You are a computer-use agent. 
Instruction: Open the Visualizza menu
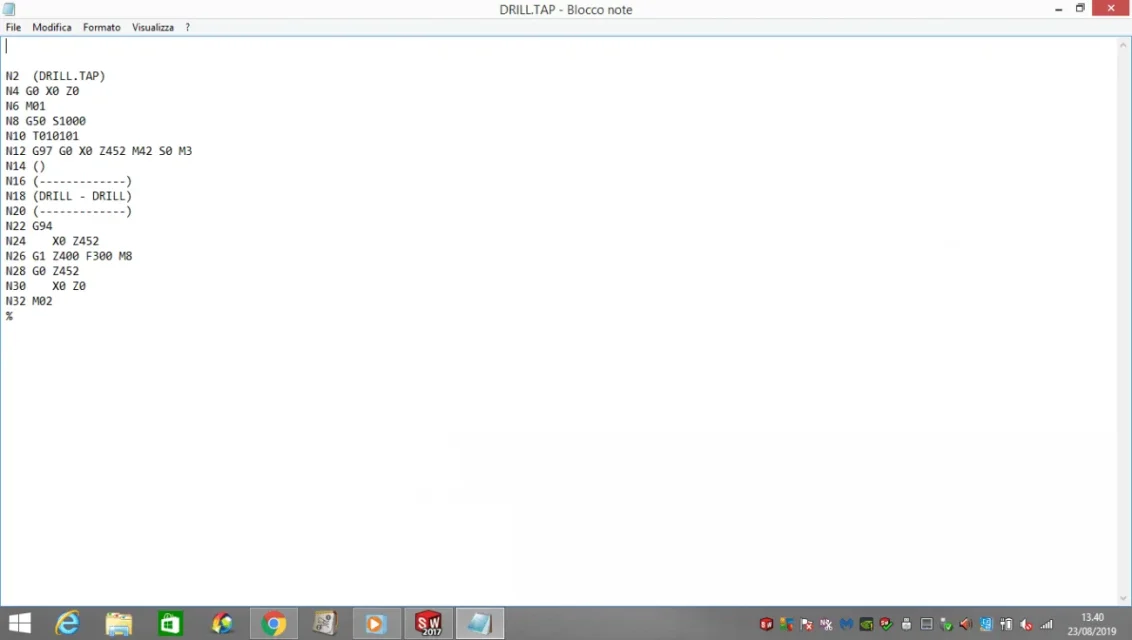153,27
